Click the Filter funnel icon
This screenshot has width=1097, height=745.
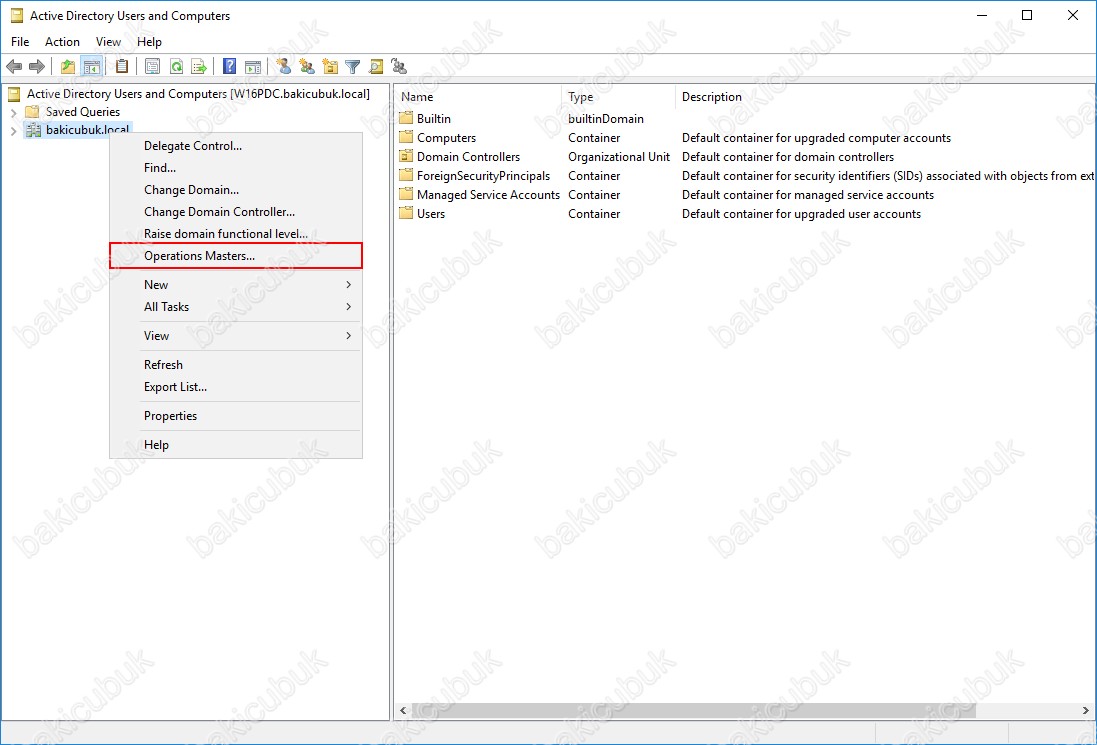pyautogui.click(x=353, y=66)
